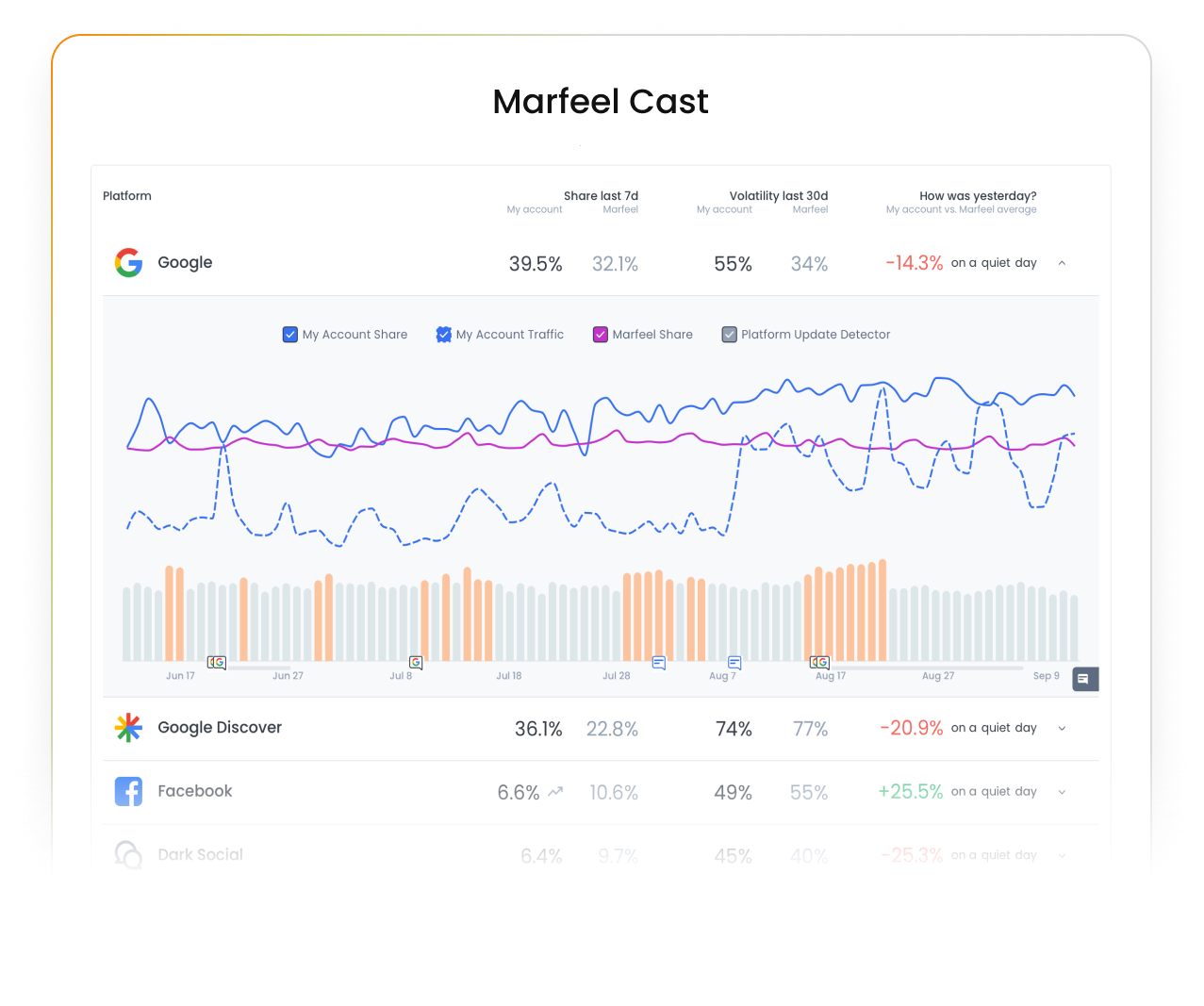Click the Google logo in the Google platform row
The width and height of the screenshot is (1204, 1006).
point(128,263)
